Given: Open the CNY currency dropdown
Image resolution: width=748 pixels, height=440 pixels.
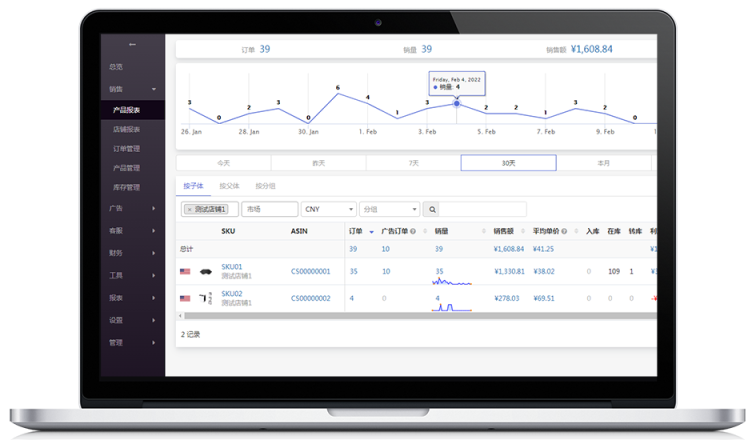Looking at the screenshot, I should (x=328, y=210).
